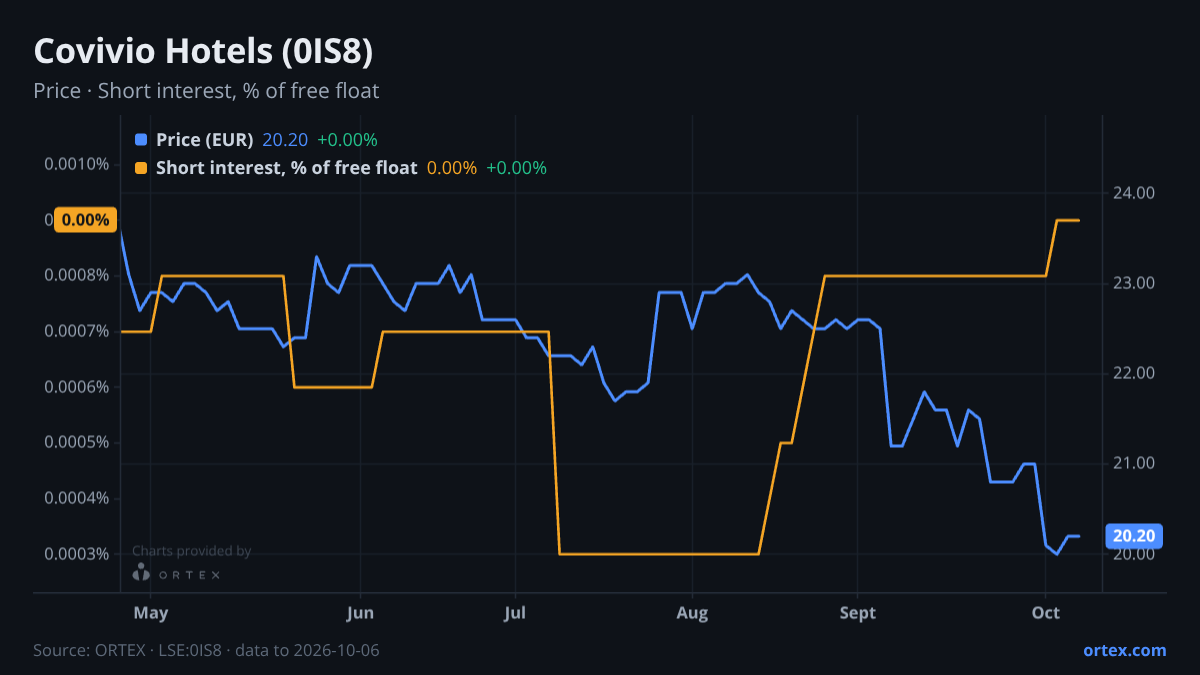Click the 22.00 right axis value
The width and height of the screenshot is (1200, 675).
(1135, 373)
